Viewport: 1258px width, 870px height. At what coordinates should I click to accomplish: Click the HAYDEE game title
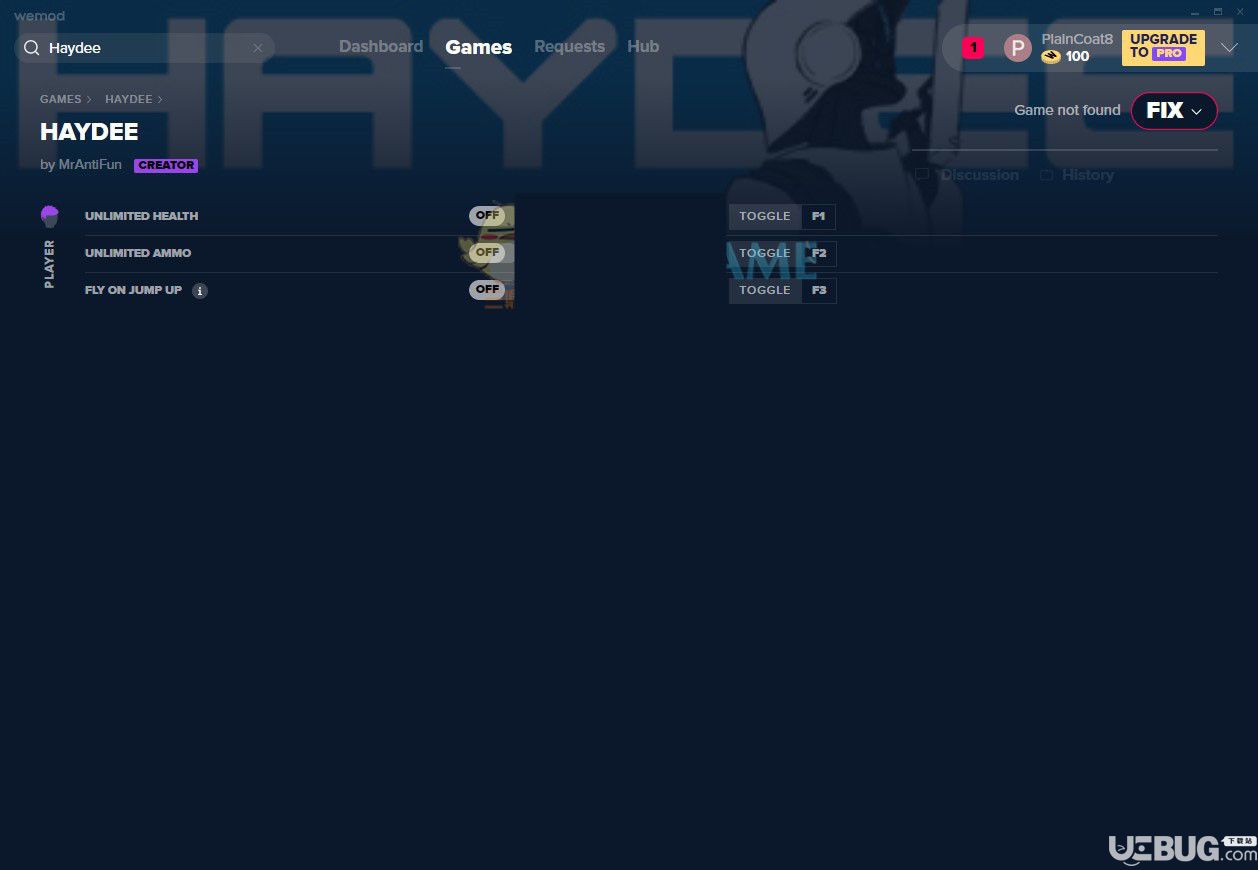(x=89, y=132)
